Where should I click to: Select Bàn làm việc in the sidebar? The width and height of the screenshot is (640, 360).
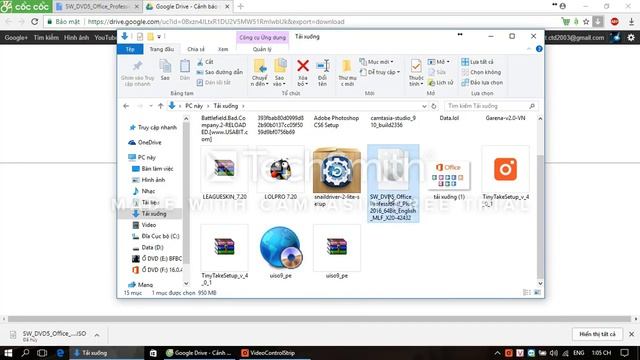coord(153,169)
